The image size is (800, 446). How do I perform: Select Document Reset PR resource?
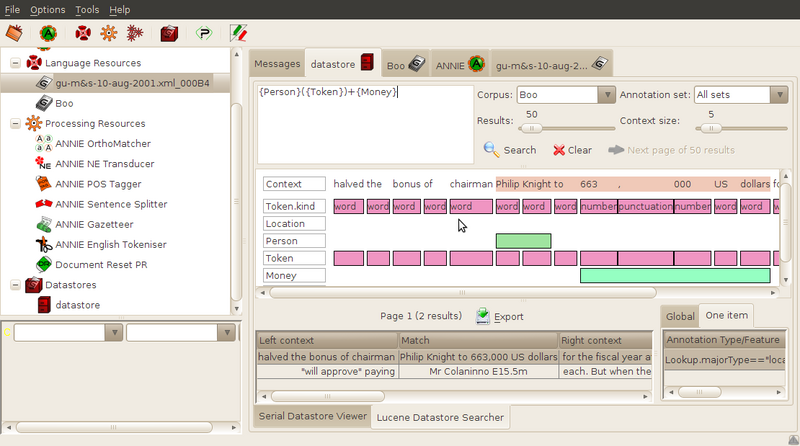point(101,265)
